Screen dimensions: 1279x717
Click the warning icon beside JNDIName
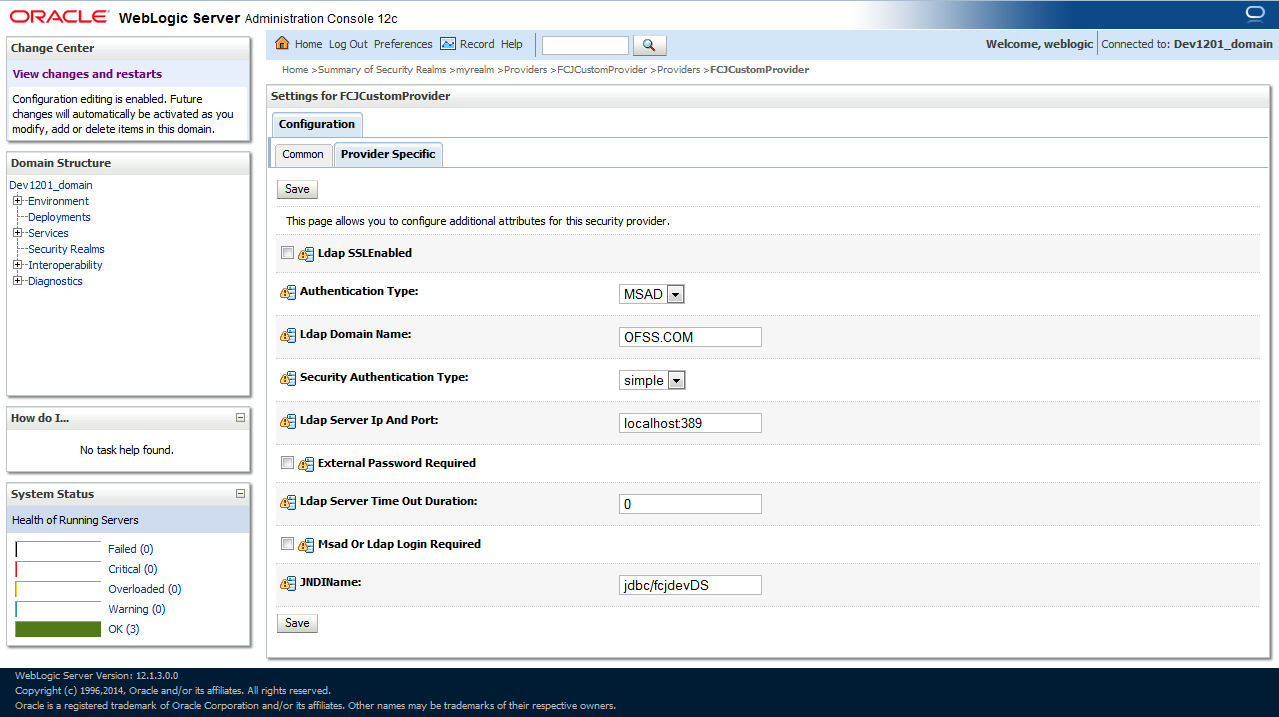pyautogui.click(x=288, y=583)
